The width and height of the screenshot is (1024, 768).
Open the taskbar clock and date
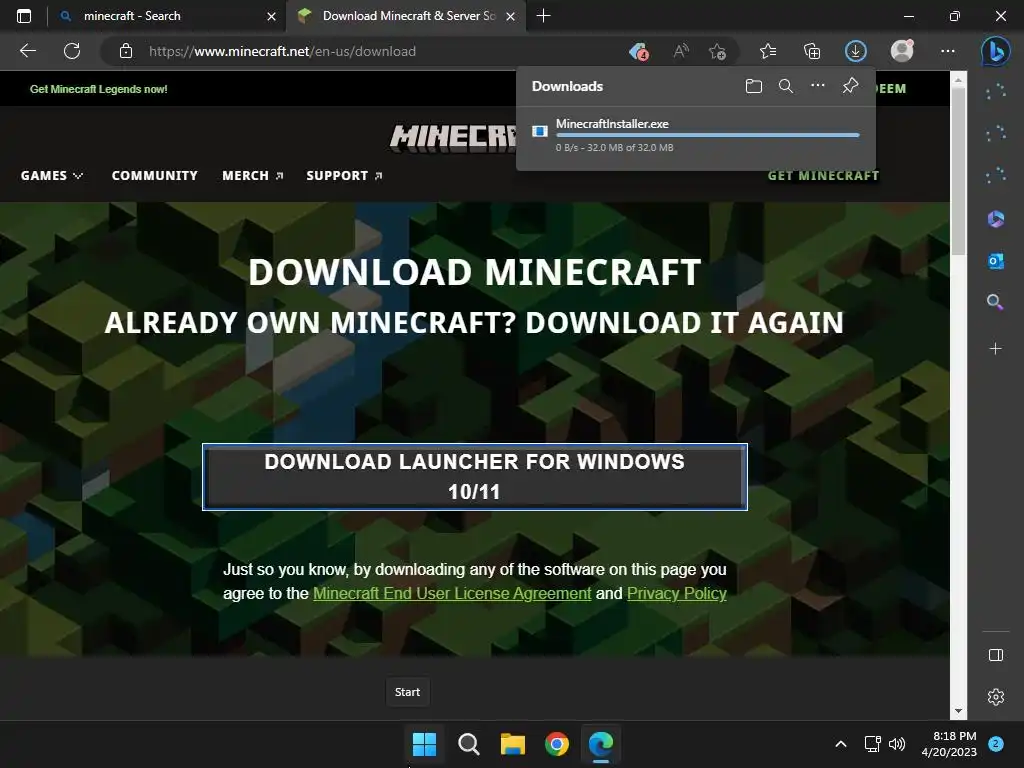[x=948, y=744]
